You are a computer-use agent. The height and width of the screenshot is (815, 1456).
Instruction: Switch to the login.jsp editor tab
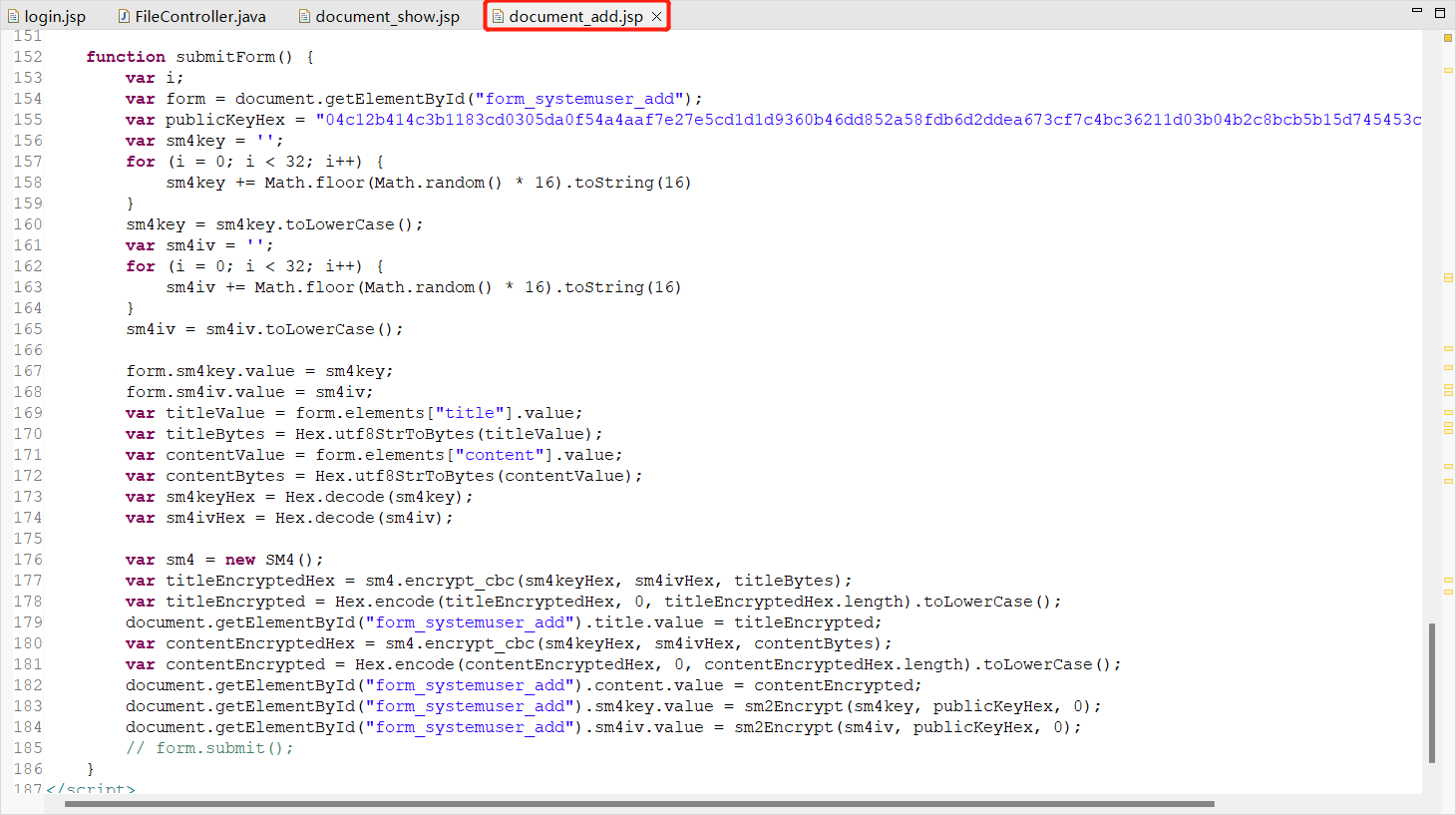(47, 16)
